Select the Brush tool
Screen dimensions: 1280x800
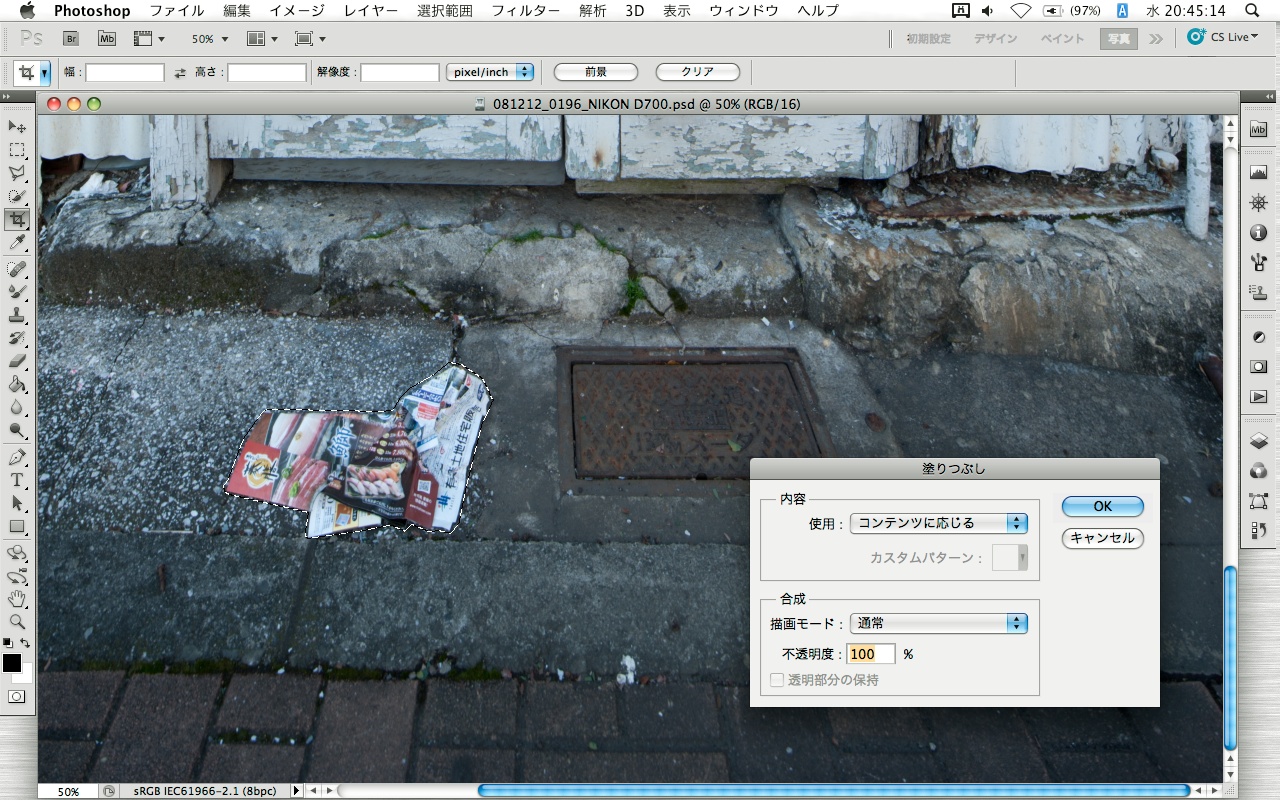tap(18, 292)
